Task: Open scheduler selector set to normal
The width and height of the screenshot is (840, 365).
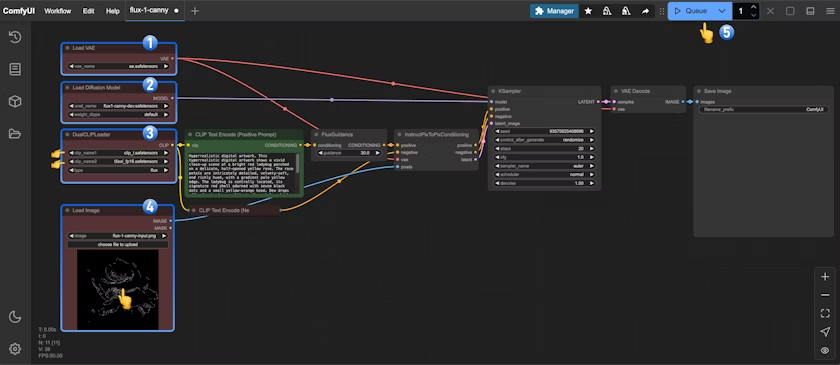Action: [x=544, y=175]
